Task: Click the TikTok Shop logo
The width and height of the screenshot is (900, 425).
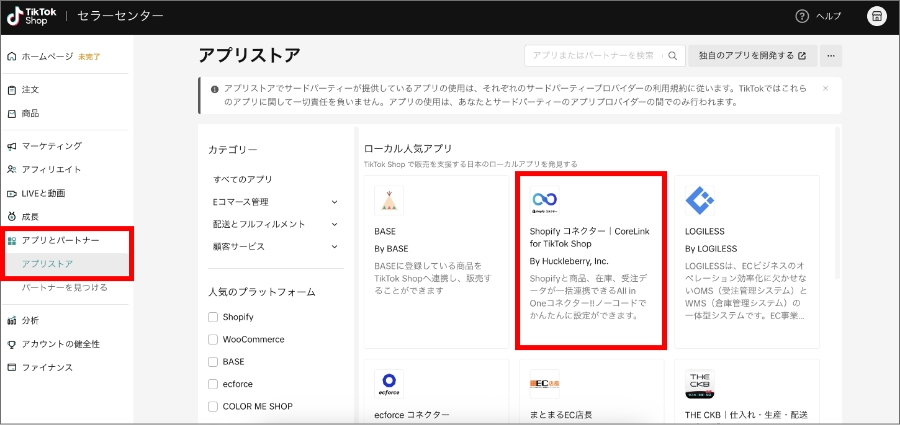Action: 32,16
